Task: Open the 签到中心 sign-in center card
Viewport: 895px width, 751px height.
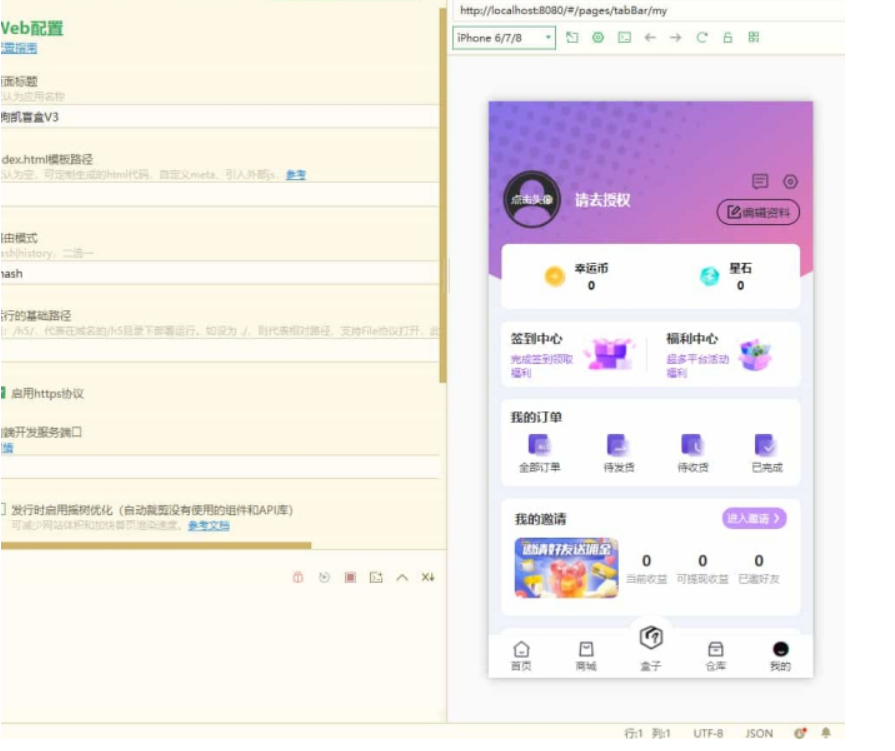Action: point(574,354)
